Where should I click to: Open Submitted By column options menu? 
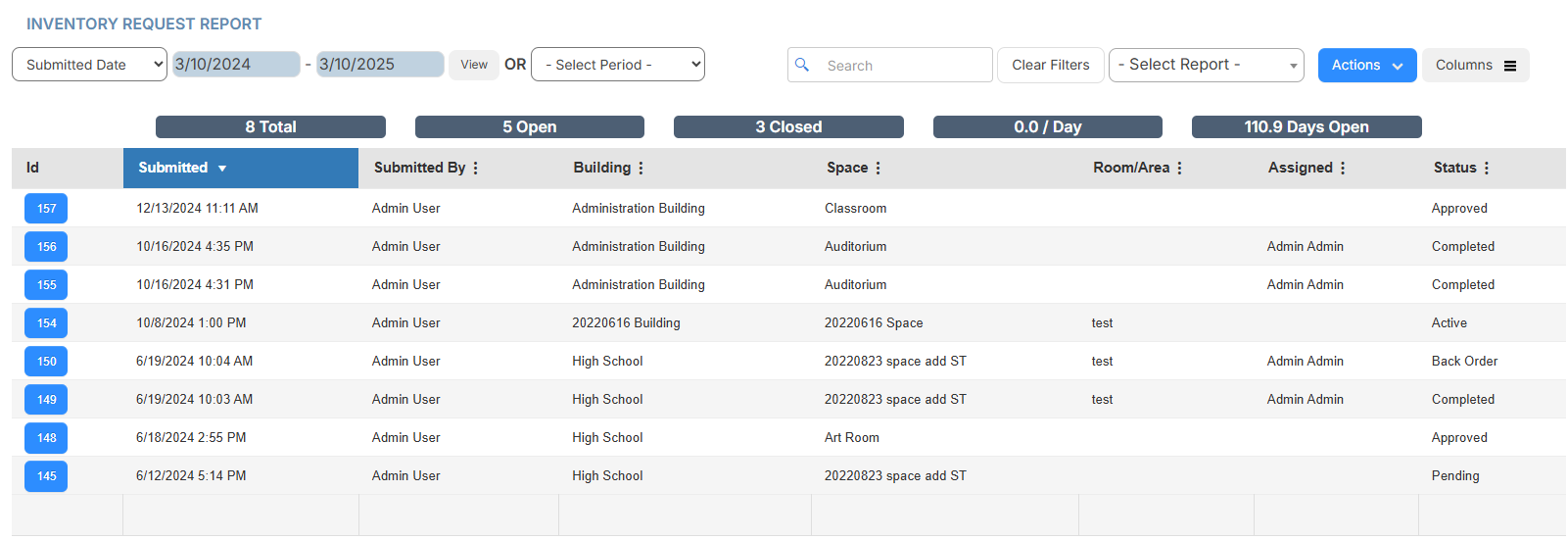click(x=476, y=168)
